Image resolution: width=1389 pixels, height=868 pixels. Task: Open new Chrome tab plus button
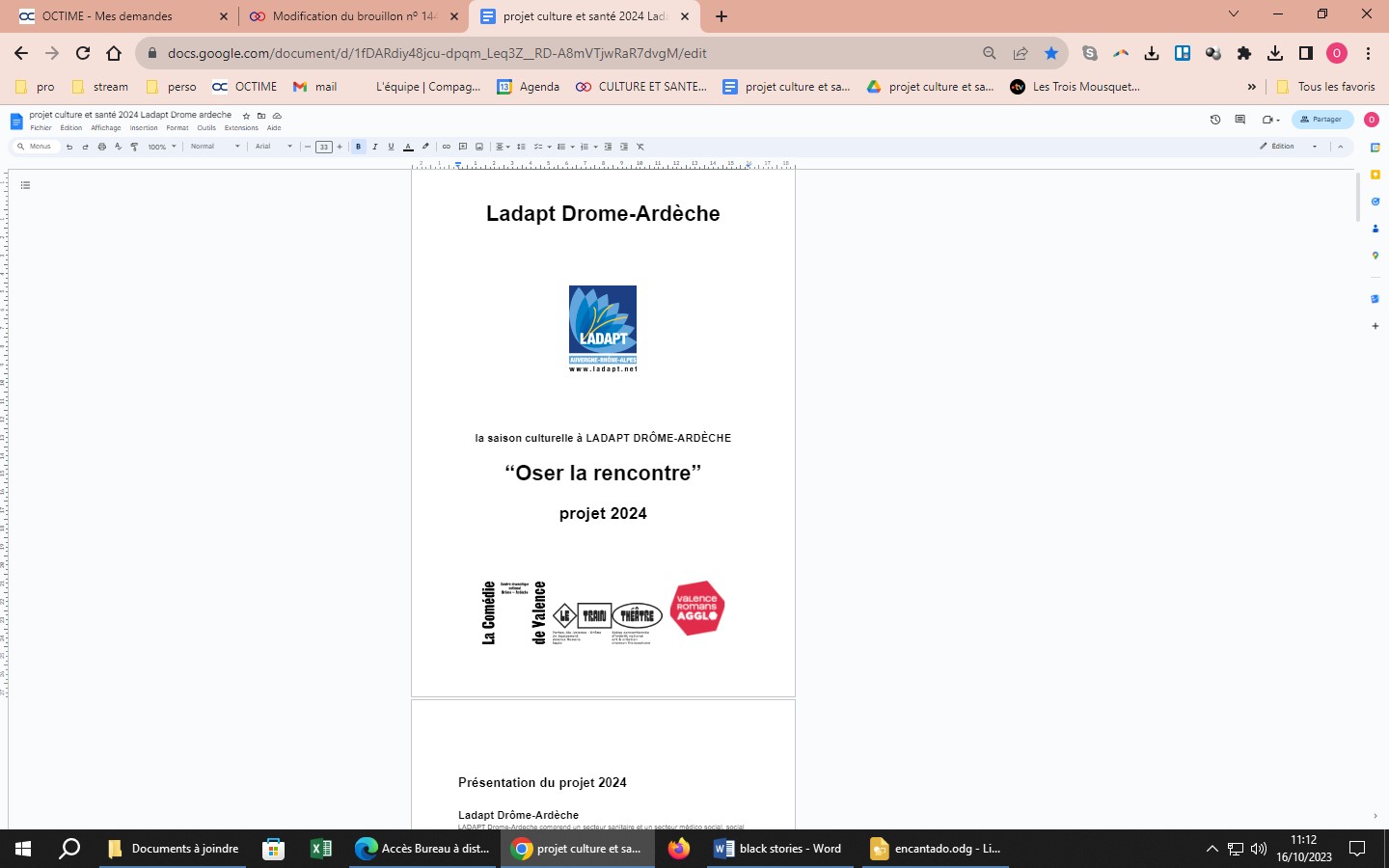722,16
